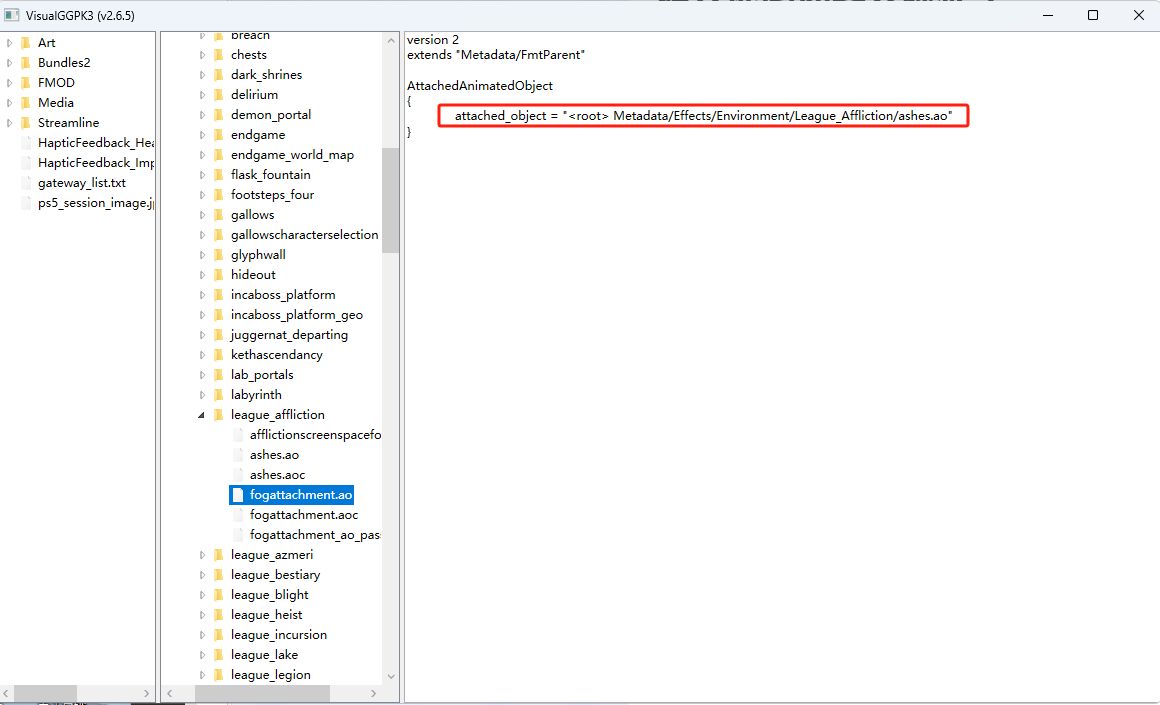Expand the Streamline folder node

10,123
